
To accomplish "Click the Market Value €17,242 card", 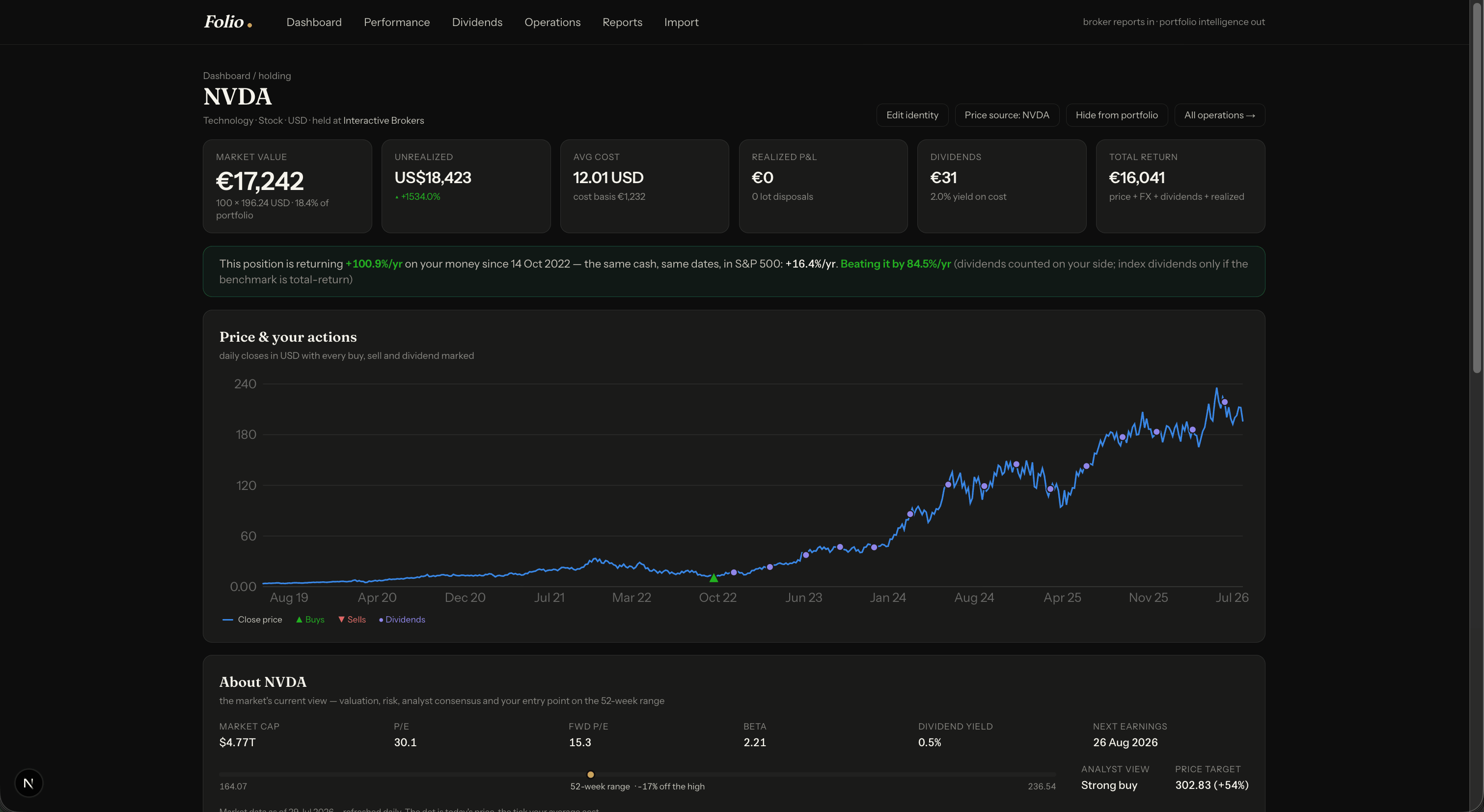I will click(287, 186).
